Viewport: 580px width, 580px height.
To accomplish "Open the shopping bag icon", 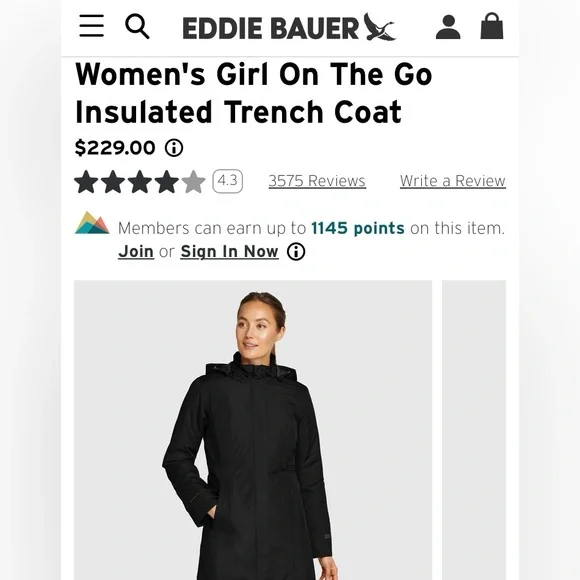I will point(492,26).
